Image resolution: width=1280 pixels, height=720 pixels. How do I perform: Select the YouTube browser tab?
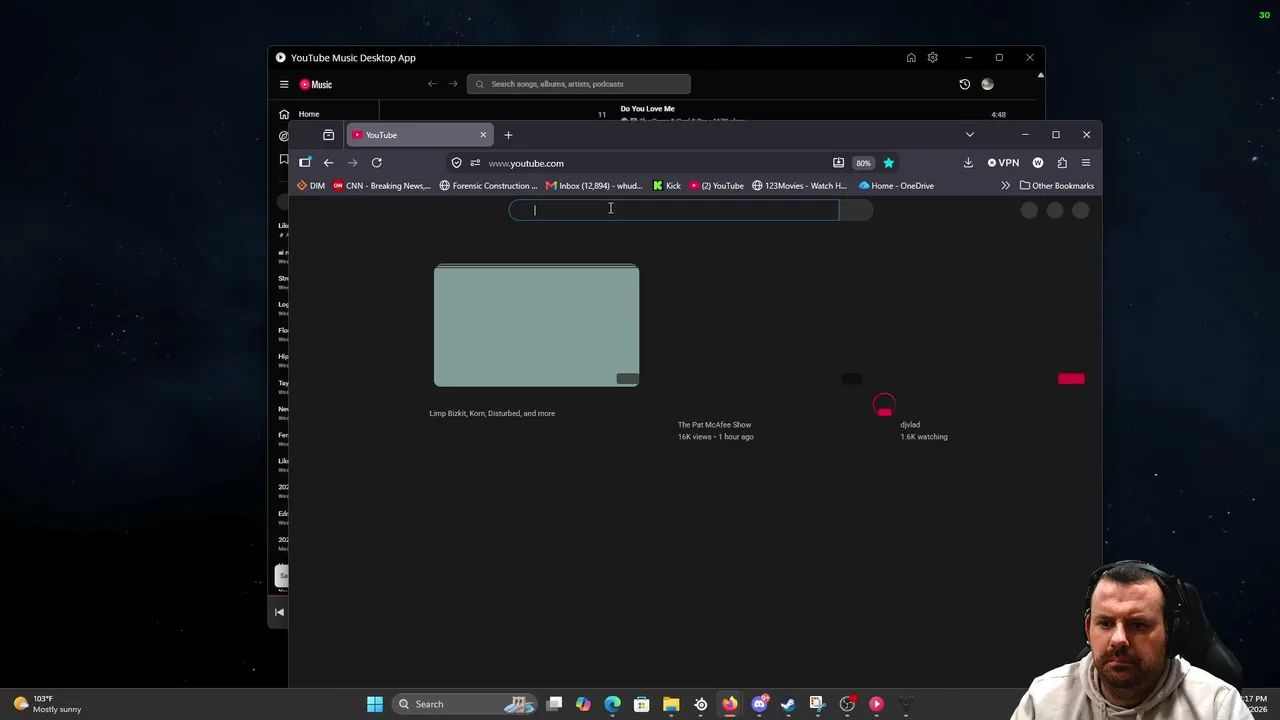pyautogui.click(x=420, y=135)
